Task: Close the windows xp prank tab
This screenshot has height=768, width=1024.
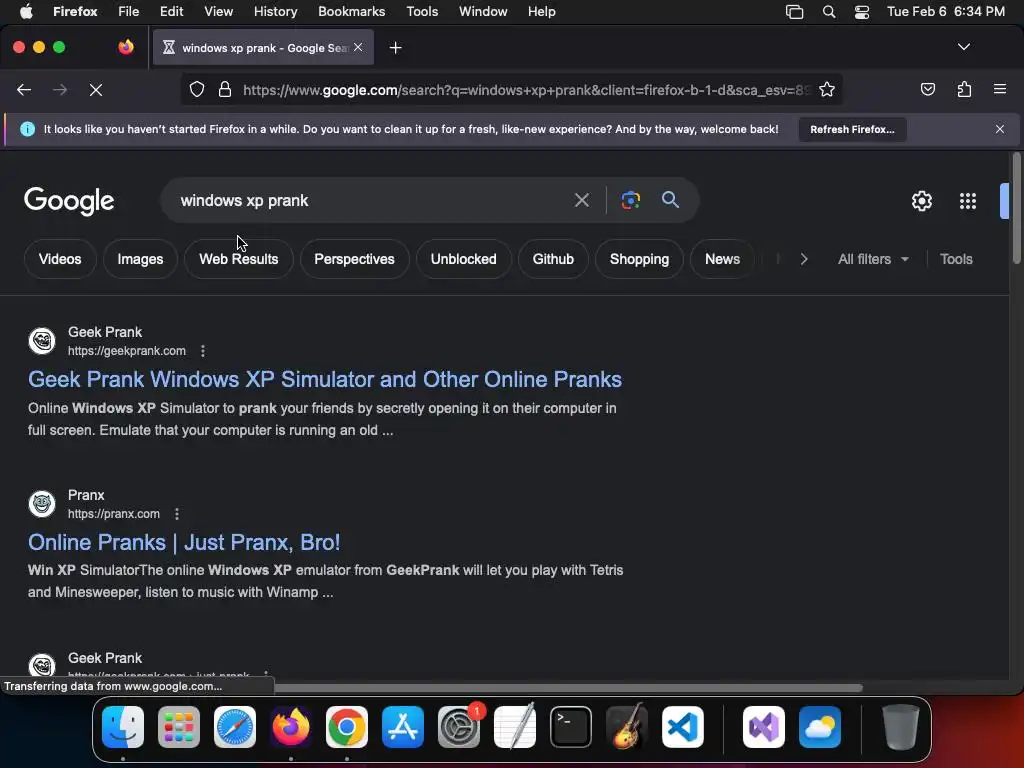Action: [x=358, y=47]
